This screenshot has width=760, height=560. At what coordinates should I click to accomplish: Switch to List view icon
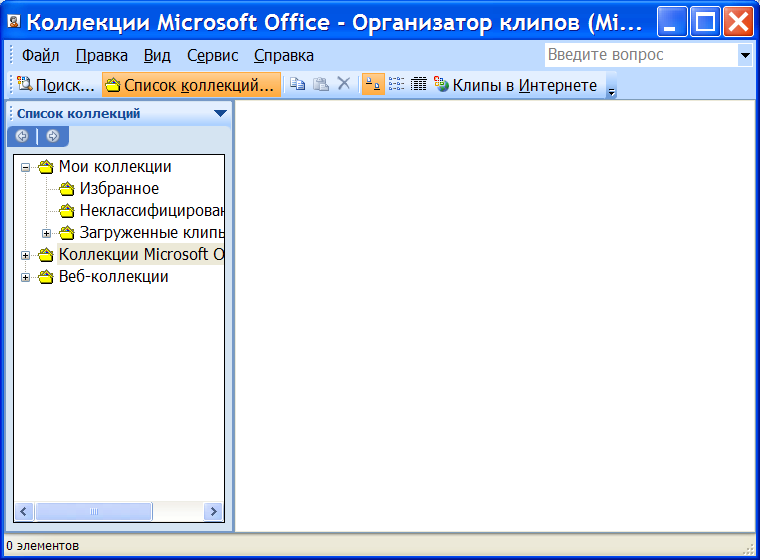pyautogui.click(x=396, y=84)
